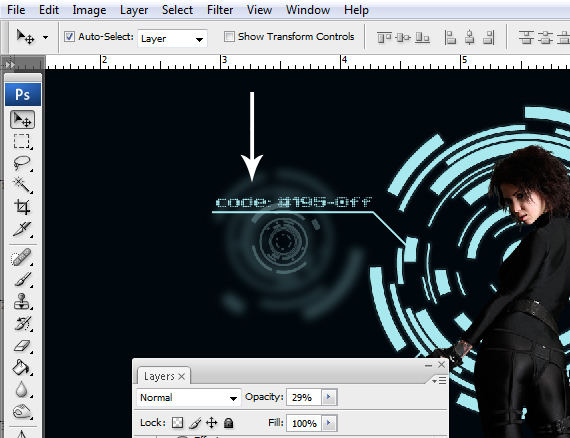Image resolution: width=570 pixels, height=438 pixels.
Task: Select the Paint Bucket tool
Action: [x=22, y=367]
